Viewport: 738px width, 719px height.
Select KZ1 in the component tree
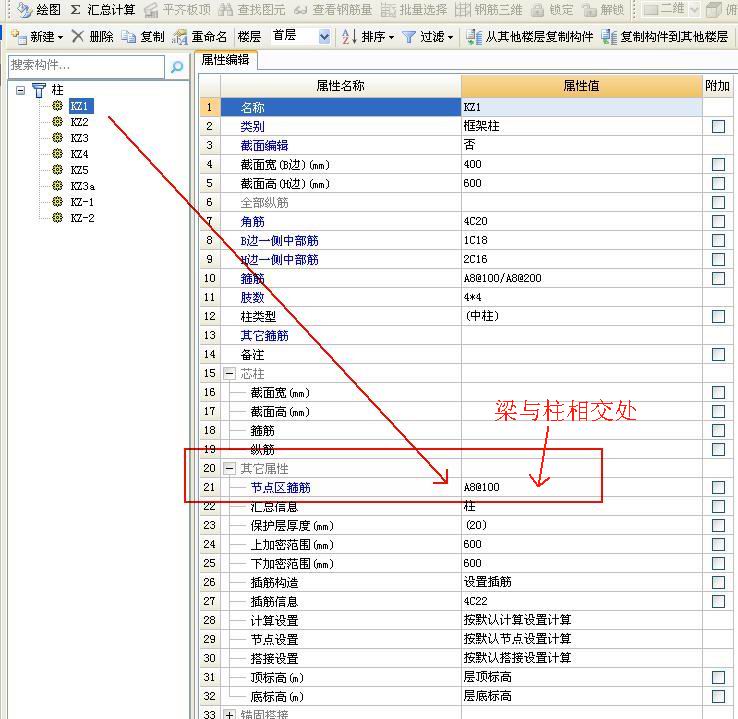(x=80, y=106)
